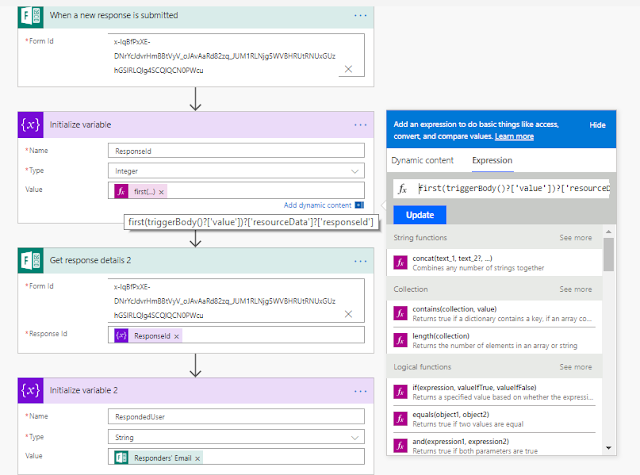The image size is (640, 475).
Task: Click the expression formula input box
Action: tap(513, 188)
